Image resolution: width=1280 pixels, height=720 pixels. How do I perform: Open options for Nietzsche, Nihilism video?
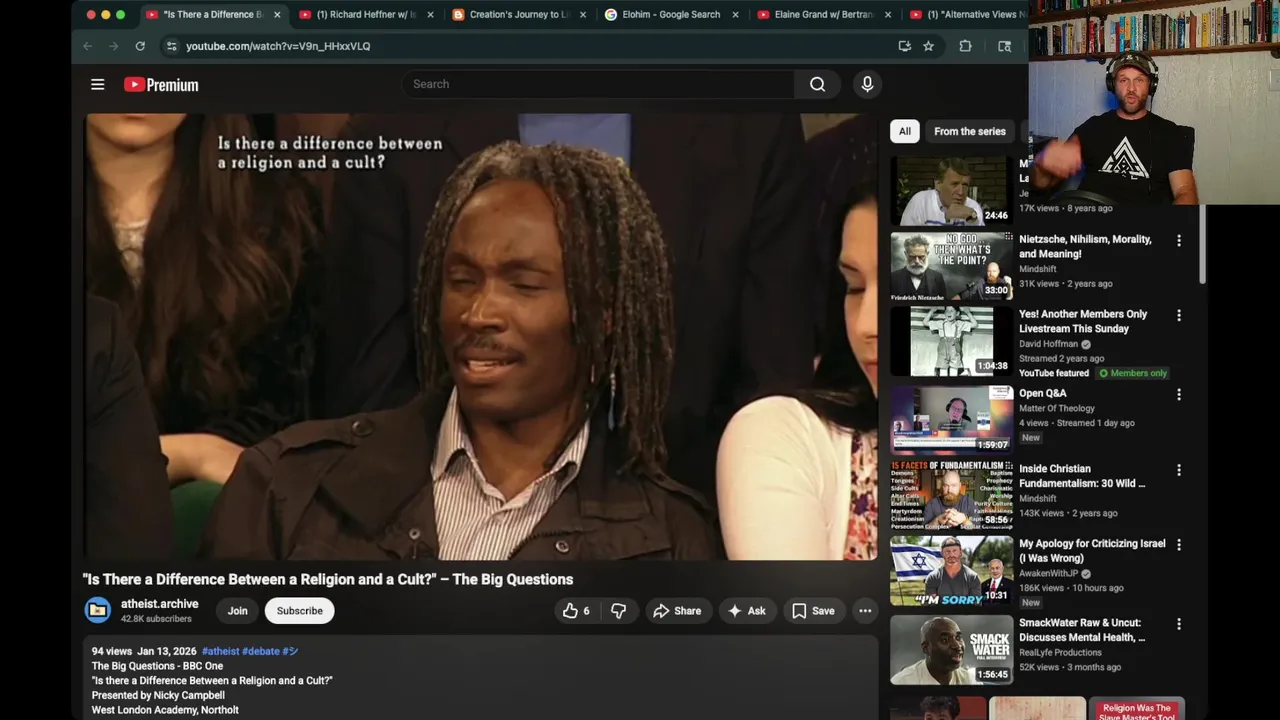pyautogui.click(x=1178, y=241)
